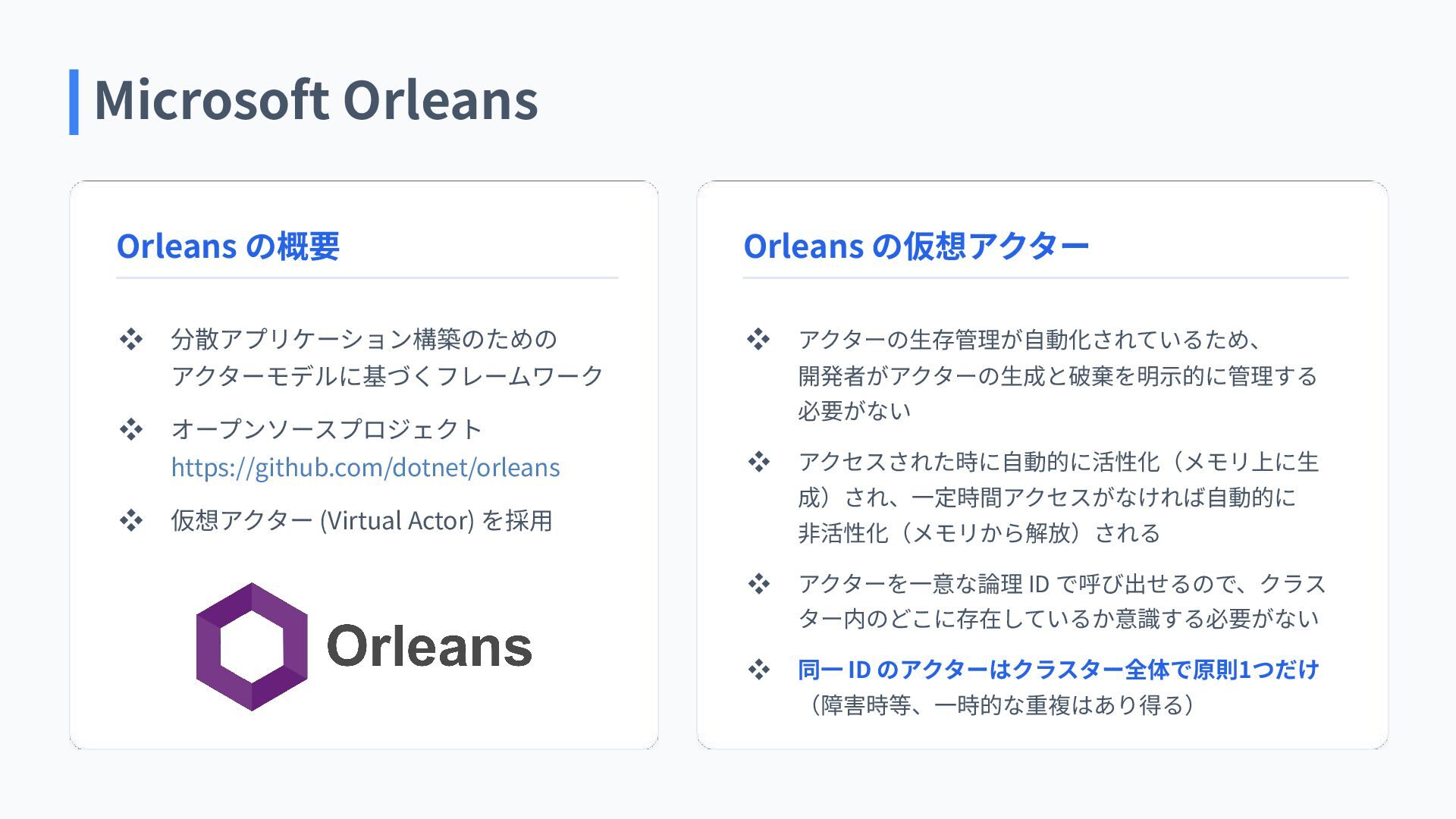
Task: Click the bullet icon beside アクターを一意な論理 ID
Action: coord(758,584)
